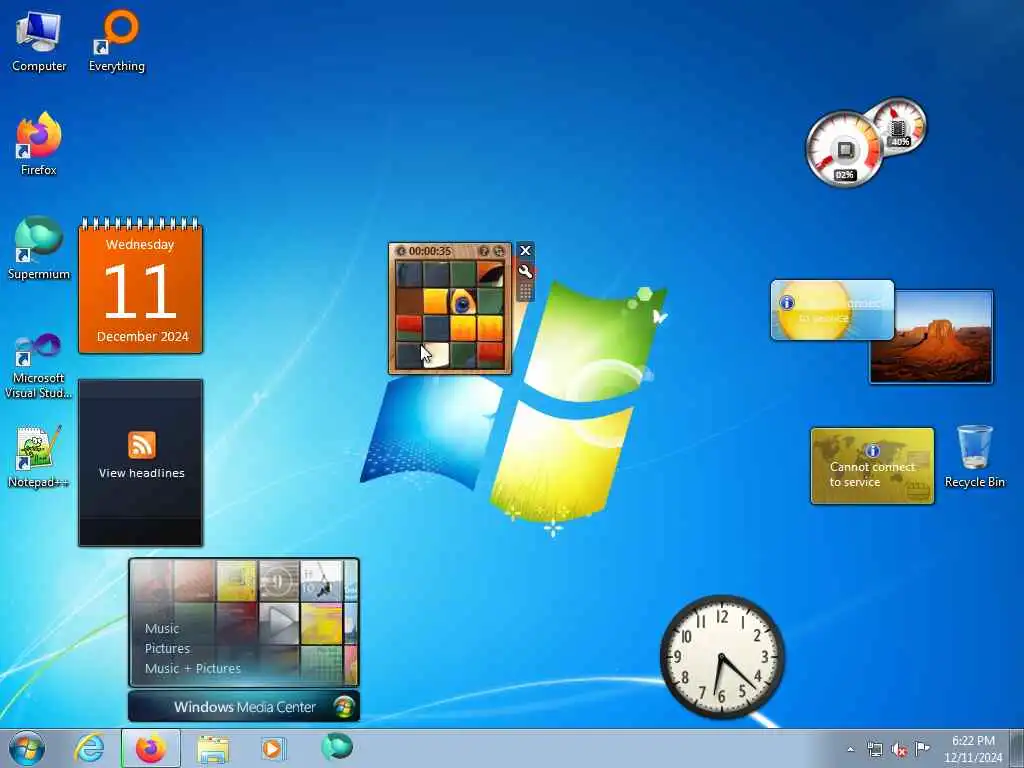Switch to Firefox on the taskbar
Viewport: 1024px width, 768px height.
[x=151, y=748]
